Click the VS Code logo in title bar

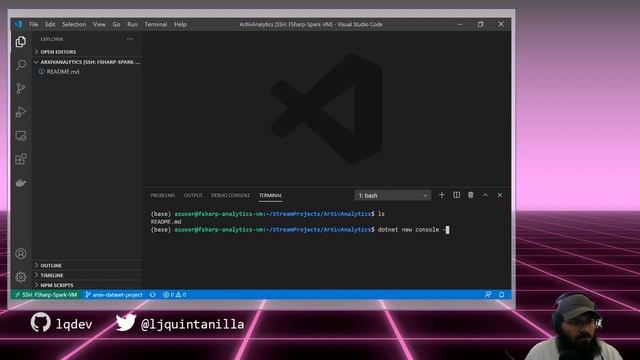point(18,24)
